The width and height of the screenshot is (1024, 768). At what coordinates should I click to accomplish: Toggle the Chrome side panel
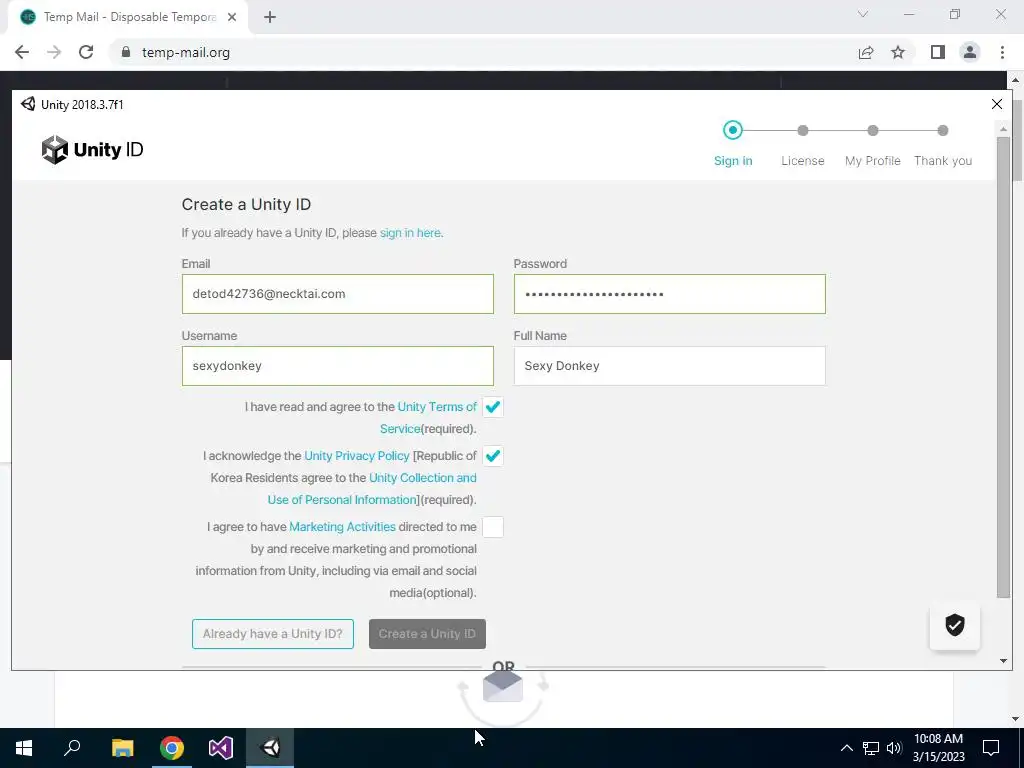[938, 52]
